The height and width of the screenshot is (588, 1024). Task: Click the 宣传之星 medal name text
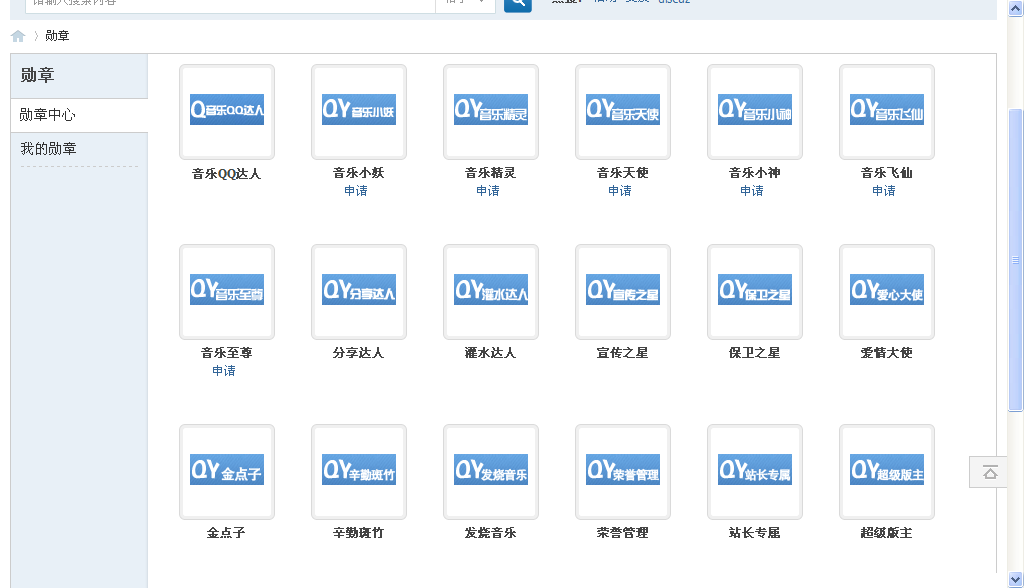tap(622, 353)
